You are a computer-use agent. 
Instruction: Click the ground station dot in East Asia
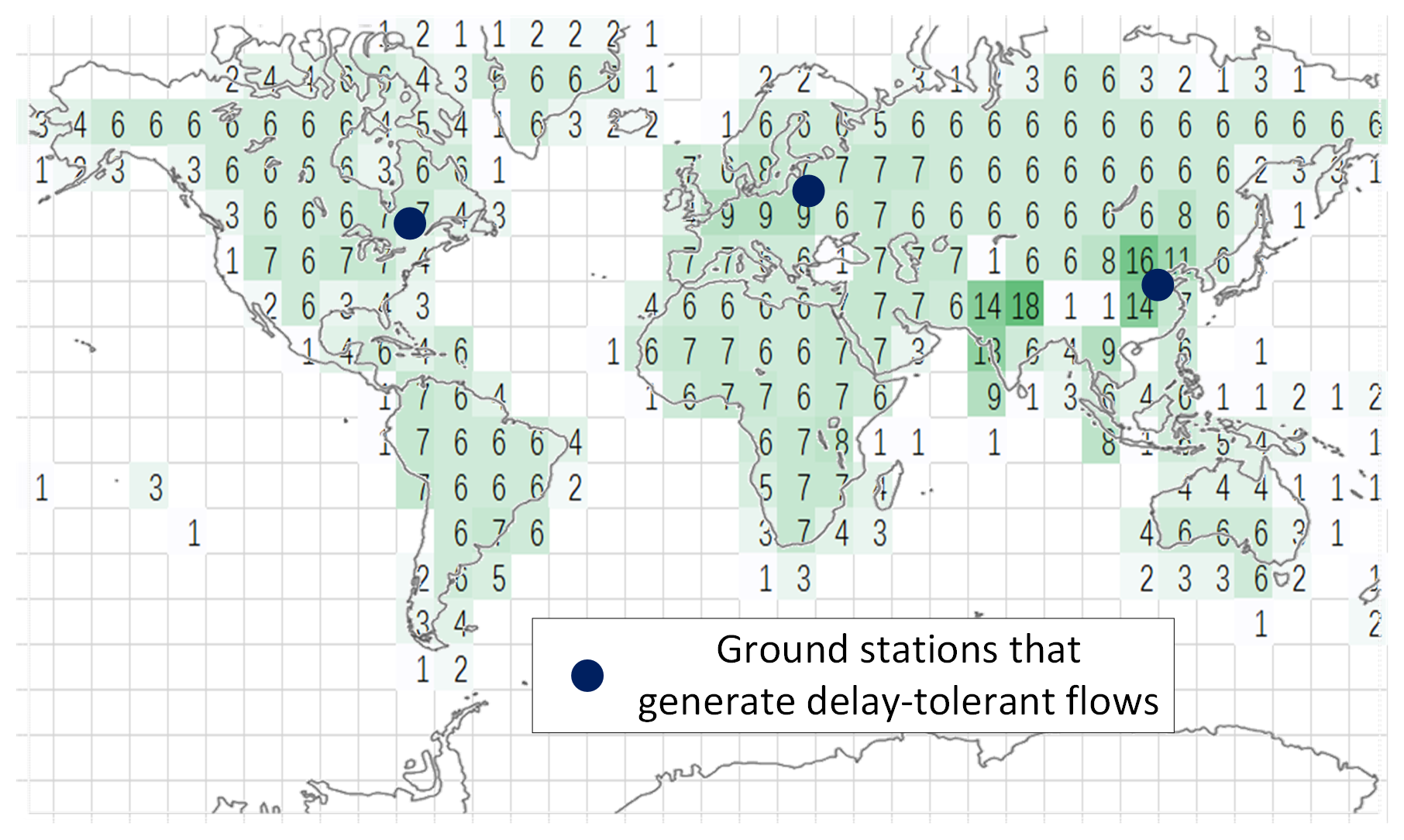point(1158,284)
